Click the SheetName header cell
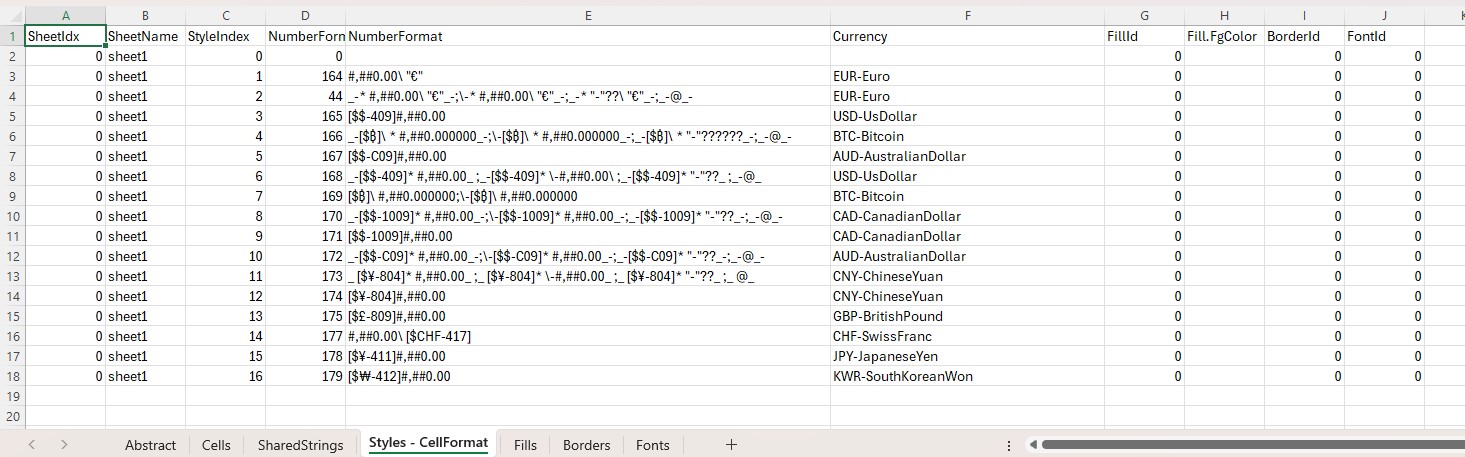This screenshot has width=1465, height=457. click(145, 36)
